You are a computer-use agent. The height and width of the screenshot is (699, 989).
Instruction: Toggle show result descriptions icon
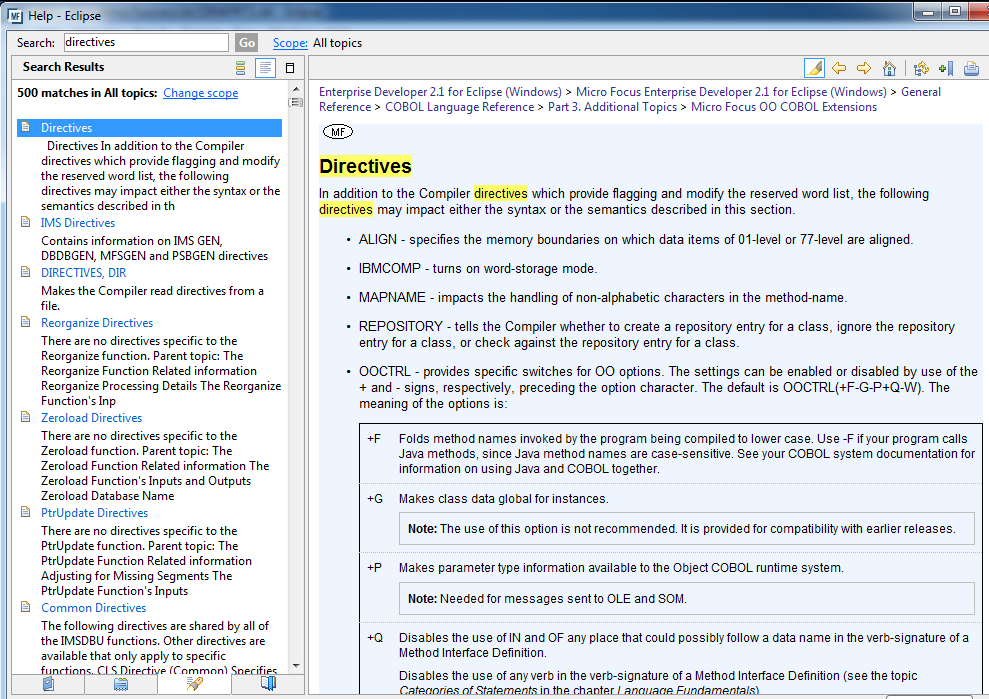tap(265, 68)
